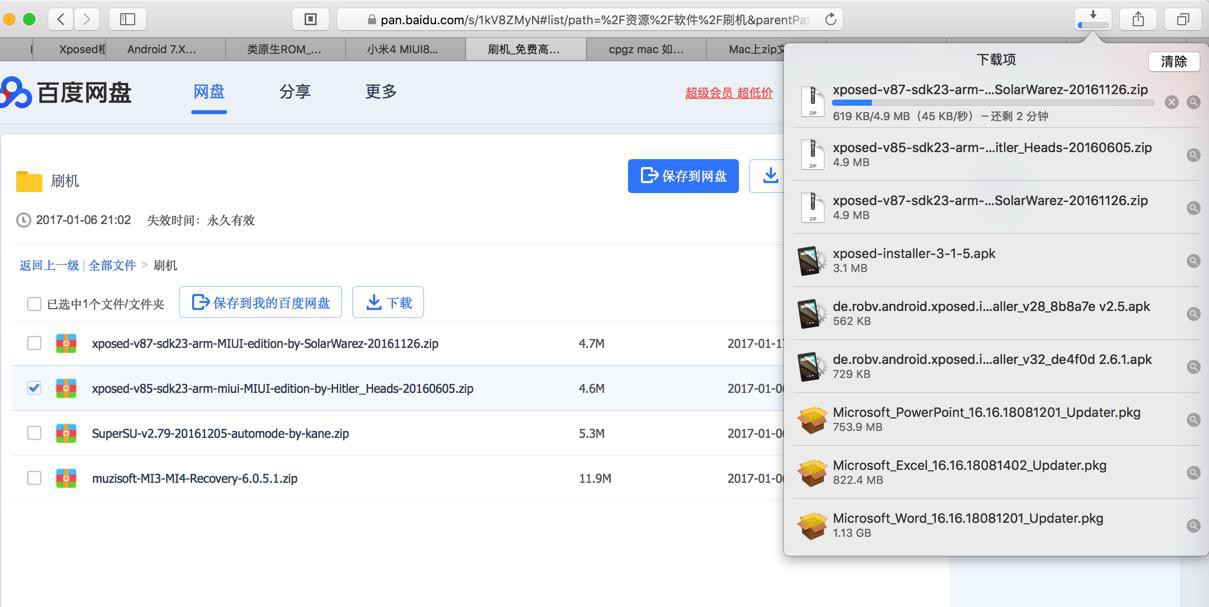Image resolution: width=1209 pixels, height=607 pixels.
Task: Click the Baidu Netdisk logo
Action: [66, 92]
